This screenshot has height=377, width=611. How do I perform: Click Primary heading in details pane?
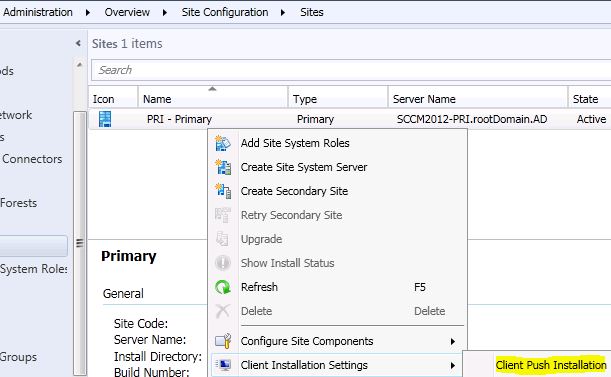(x=129, y=256)
